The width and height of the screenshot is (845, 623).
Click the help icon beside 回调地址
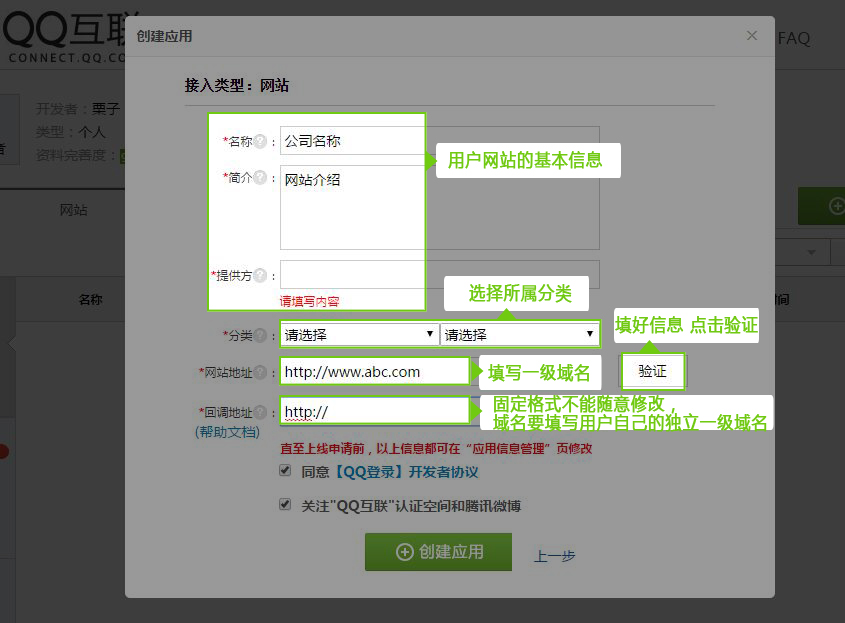point(260,412)
